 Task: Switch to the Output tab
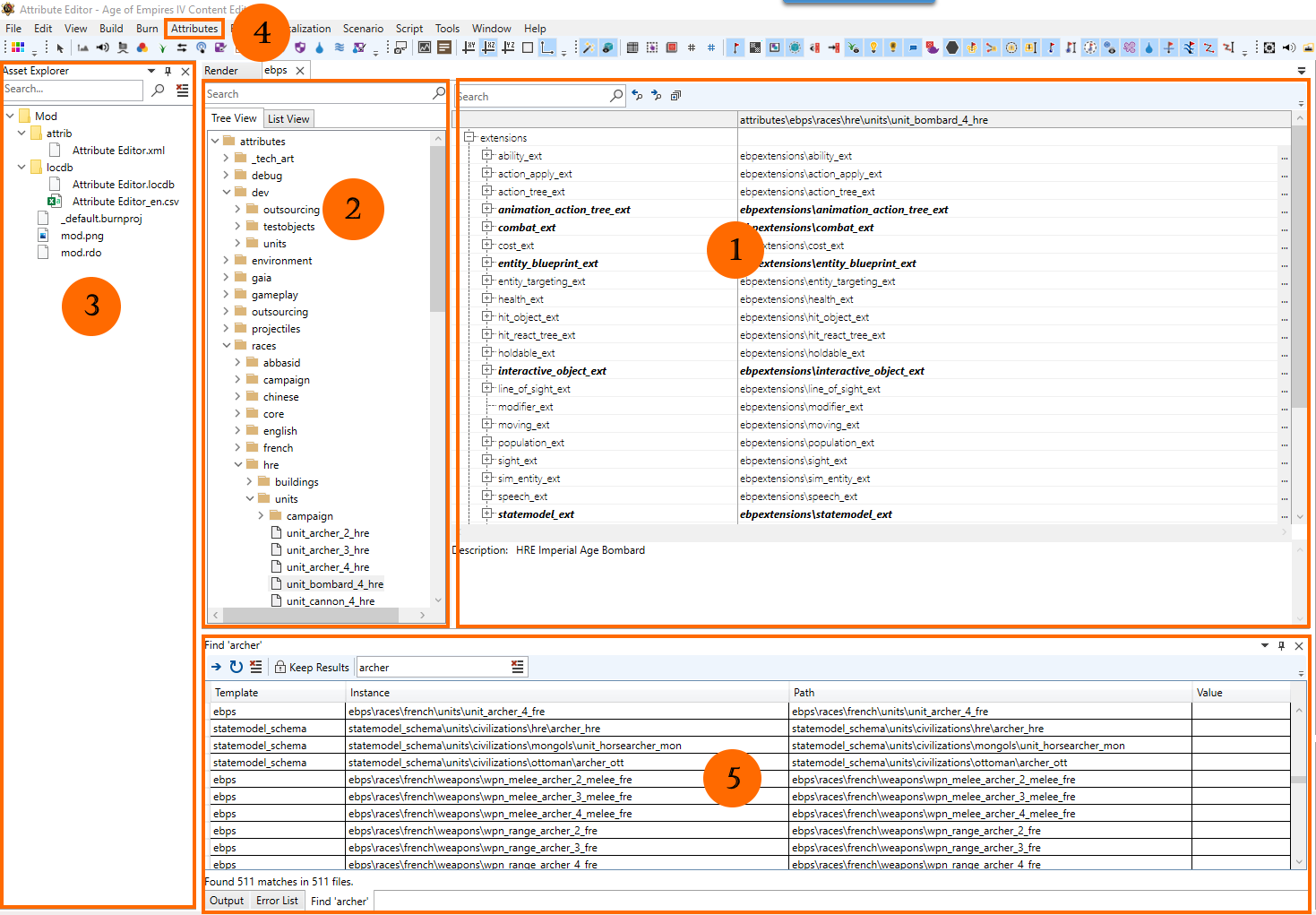point(227,901)
